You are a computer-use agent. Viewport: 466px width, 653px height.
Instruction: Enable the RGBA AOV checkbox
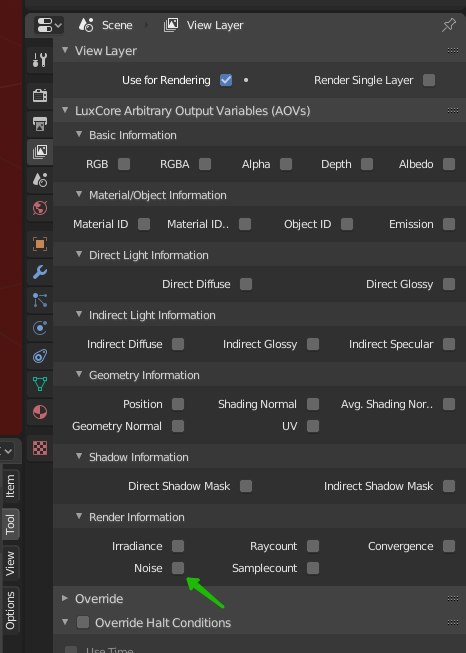tap(205, 164)
